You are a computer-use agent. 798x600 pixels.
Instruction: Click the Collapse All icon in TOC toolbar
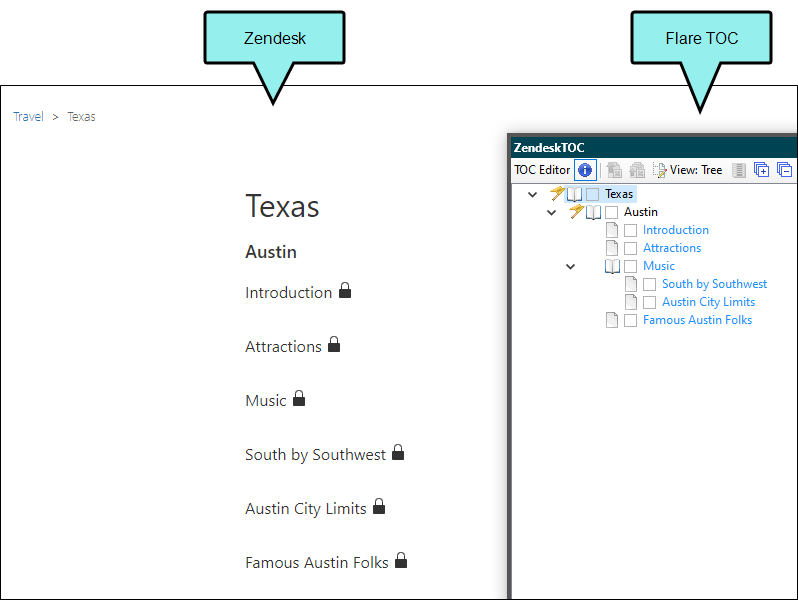click(784, 169)
